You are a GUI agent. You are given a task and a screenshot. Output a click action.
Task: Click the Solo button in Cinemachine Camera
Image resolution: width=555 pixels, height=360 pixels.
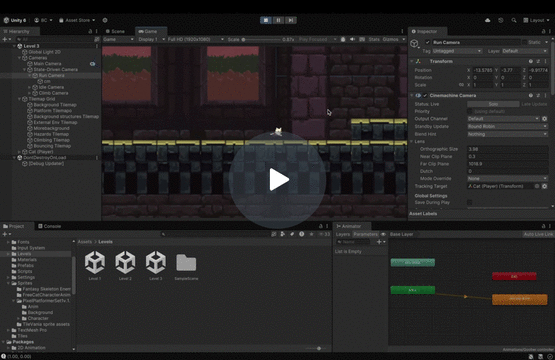coord(493,104)
